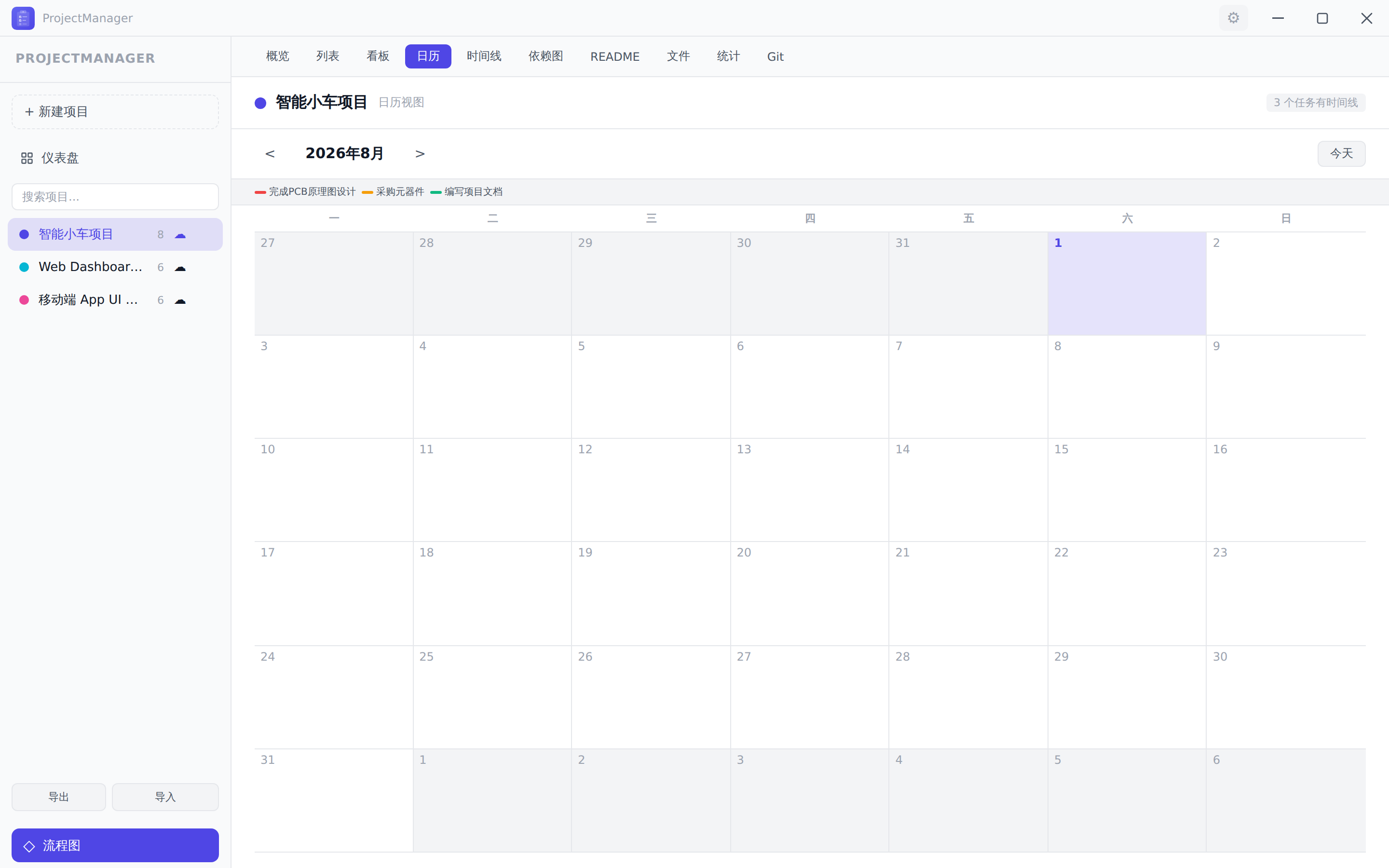1389x868 pixels.
Task: Click the pink dot of 移动端 App UI project
Action: [24, 299]
